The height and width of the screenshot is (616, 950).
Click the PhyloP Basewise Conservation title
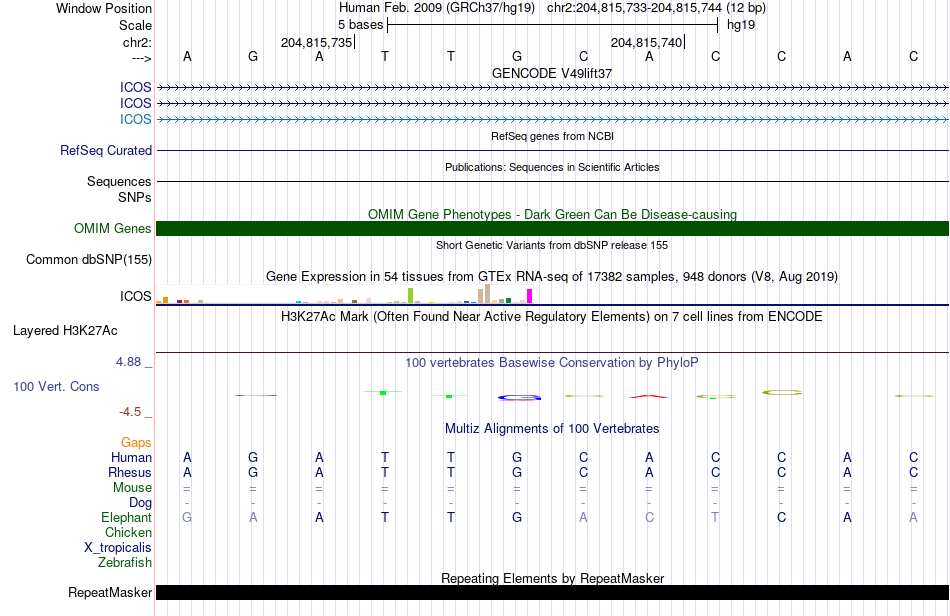coord(552,362)
